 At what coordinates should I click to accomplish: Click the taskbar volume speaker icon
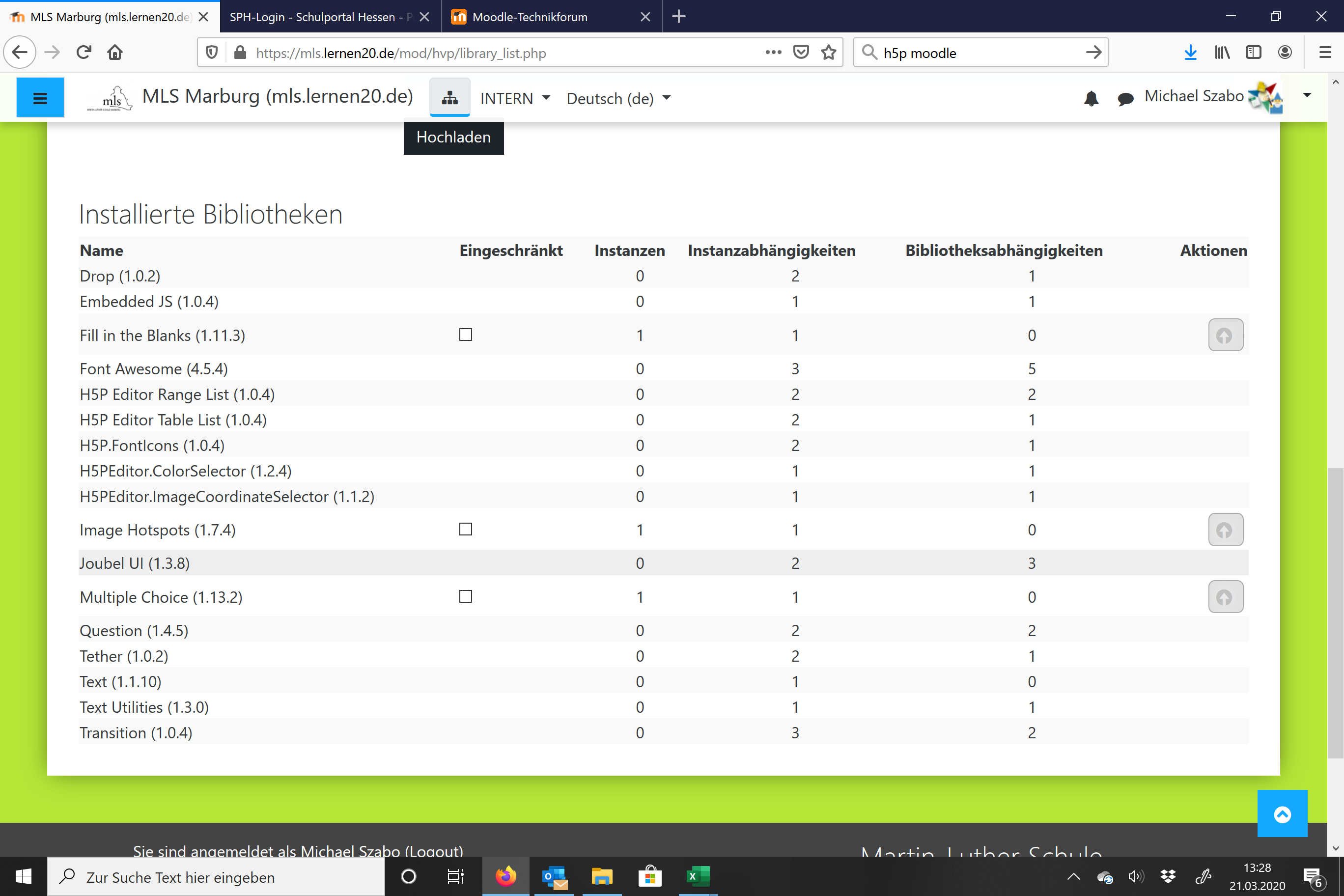click(1135, 876)
